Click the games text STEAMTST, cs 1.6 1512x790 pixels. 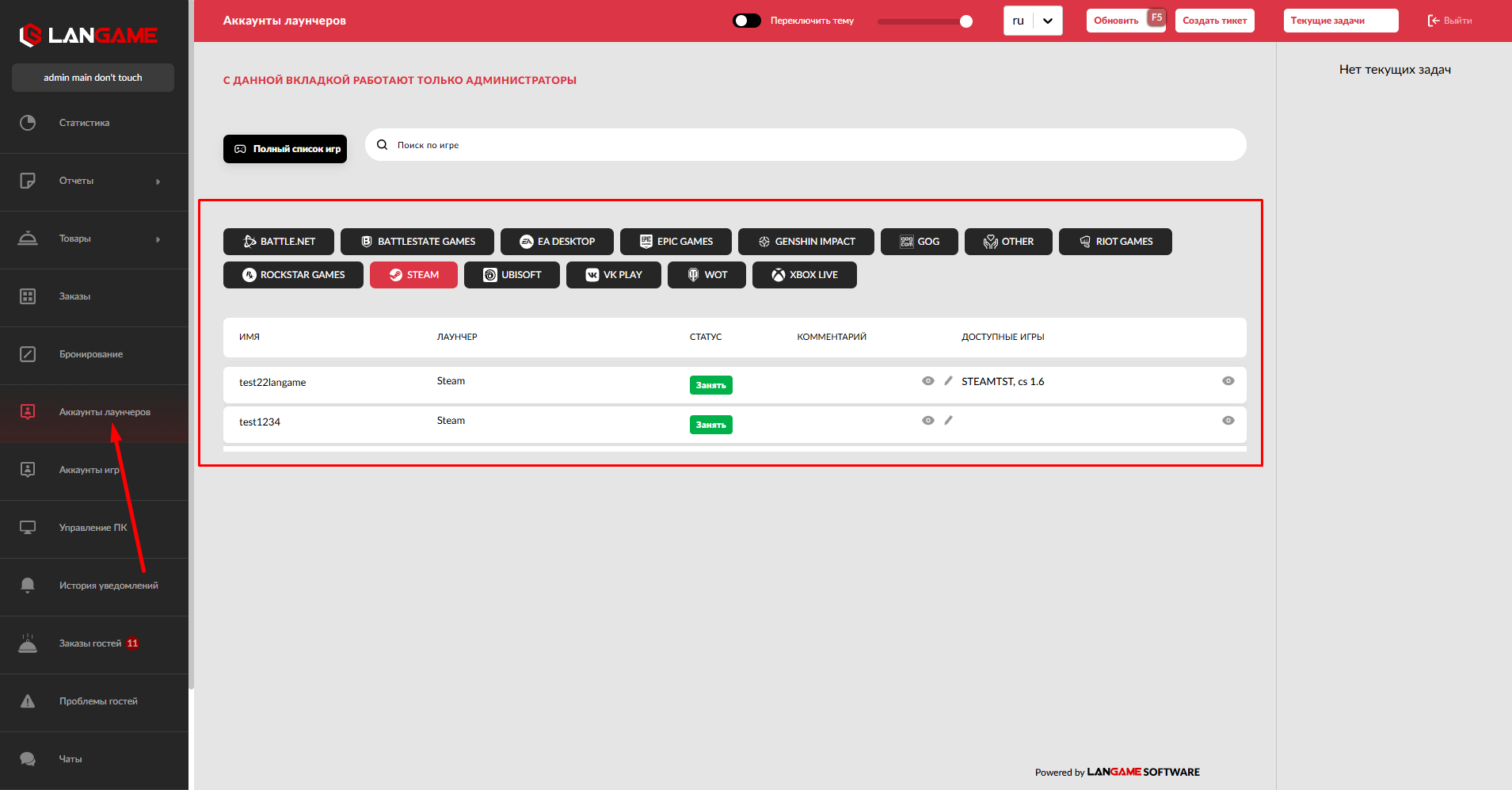coord(1003,381)
